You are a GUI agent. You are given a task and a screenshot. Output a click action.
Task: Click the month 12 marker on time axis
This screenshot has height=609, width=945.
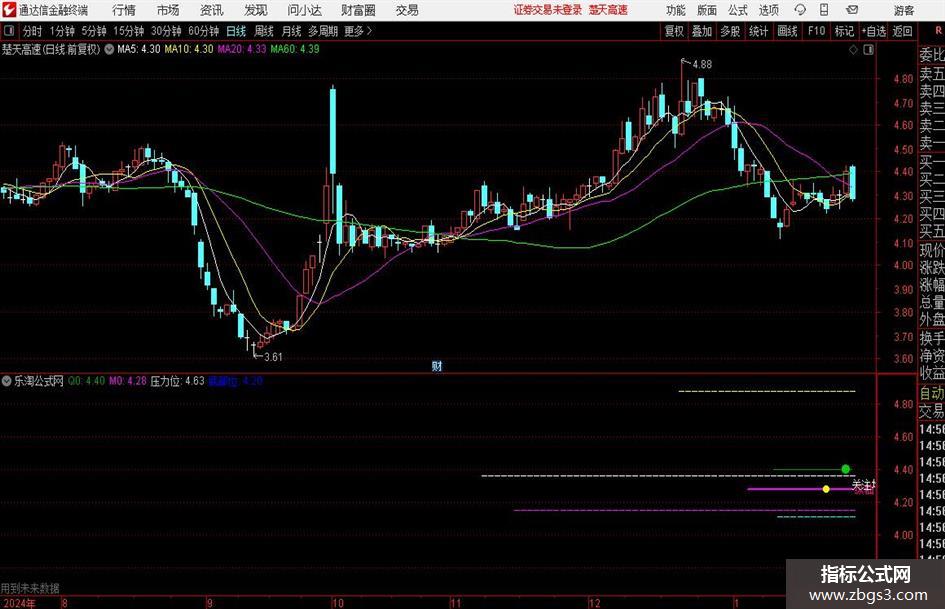click(x=595, y=603)
